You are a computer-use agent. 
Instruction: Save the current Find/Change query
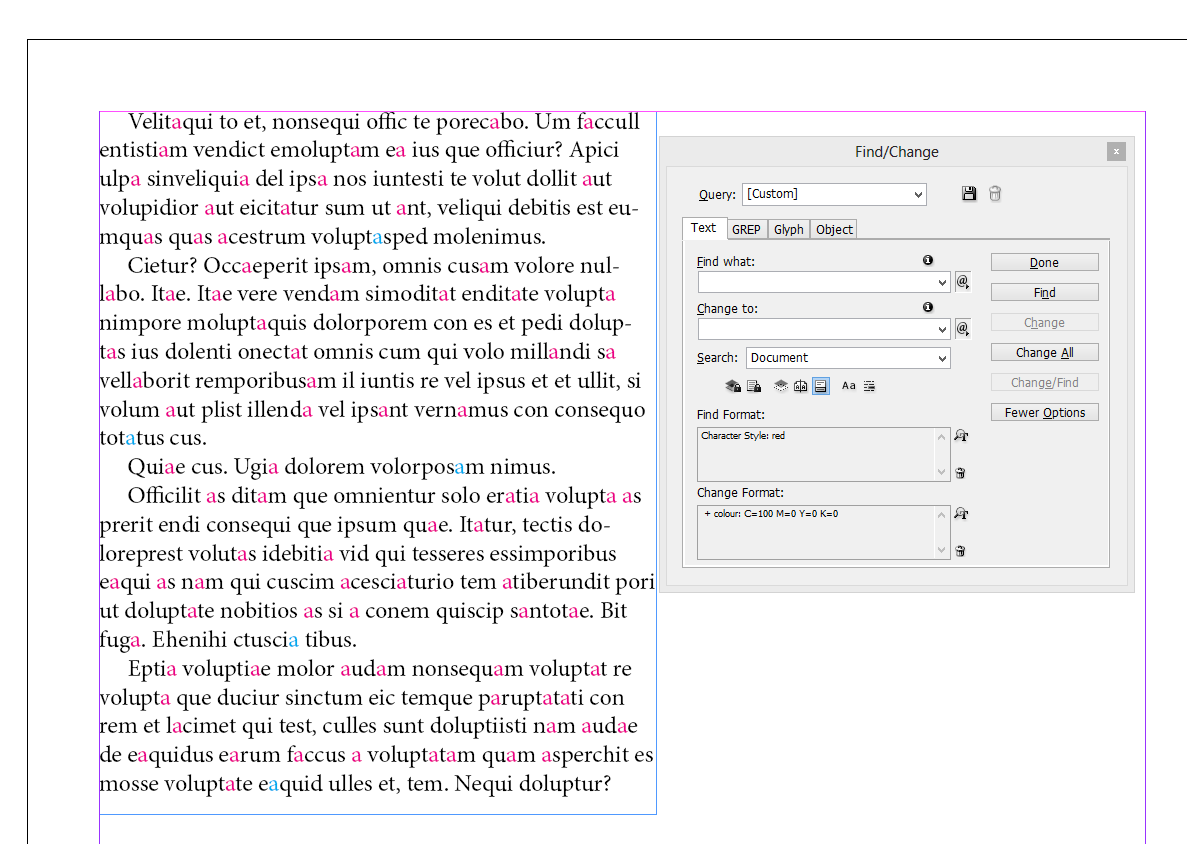[x=968, y=194]
